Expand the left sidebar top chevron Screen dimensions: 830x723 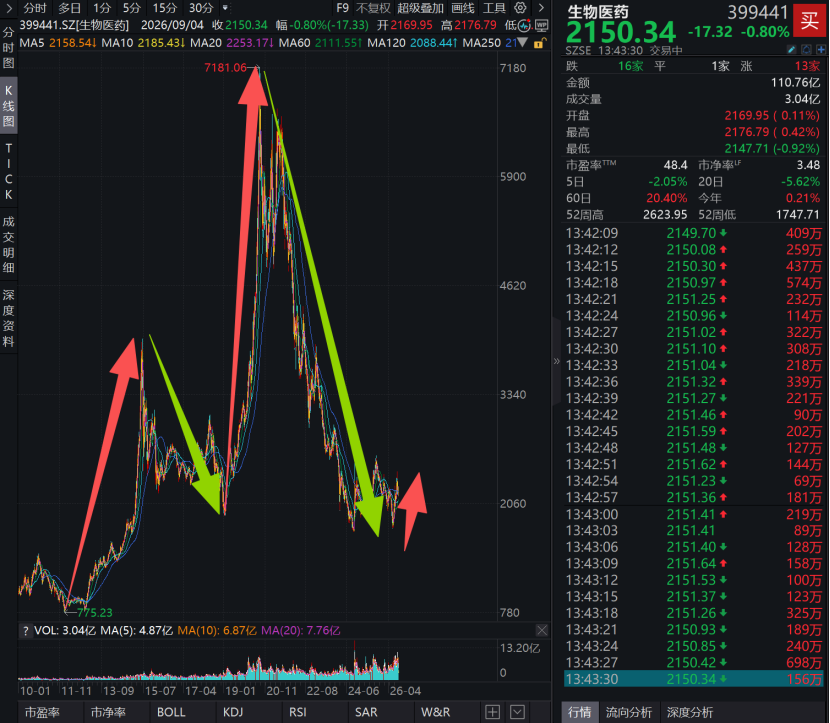[8, 8]
